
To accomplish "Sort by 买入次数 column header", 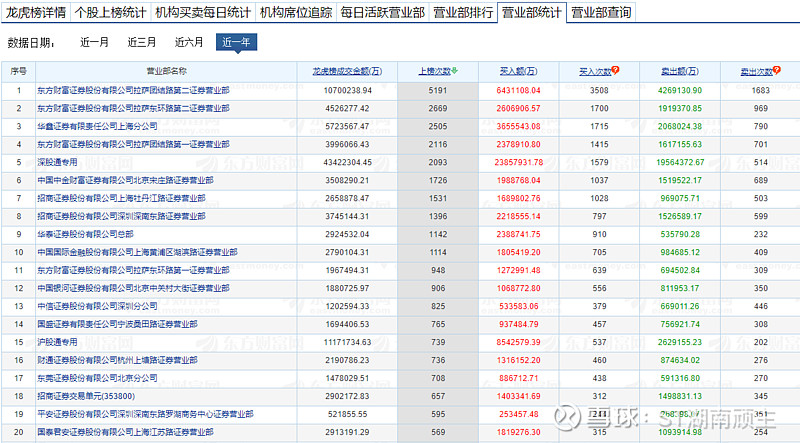I will 595,71.
